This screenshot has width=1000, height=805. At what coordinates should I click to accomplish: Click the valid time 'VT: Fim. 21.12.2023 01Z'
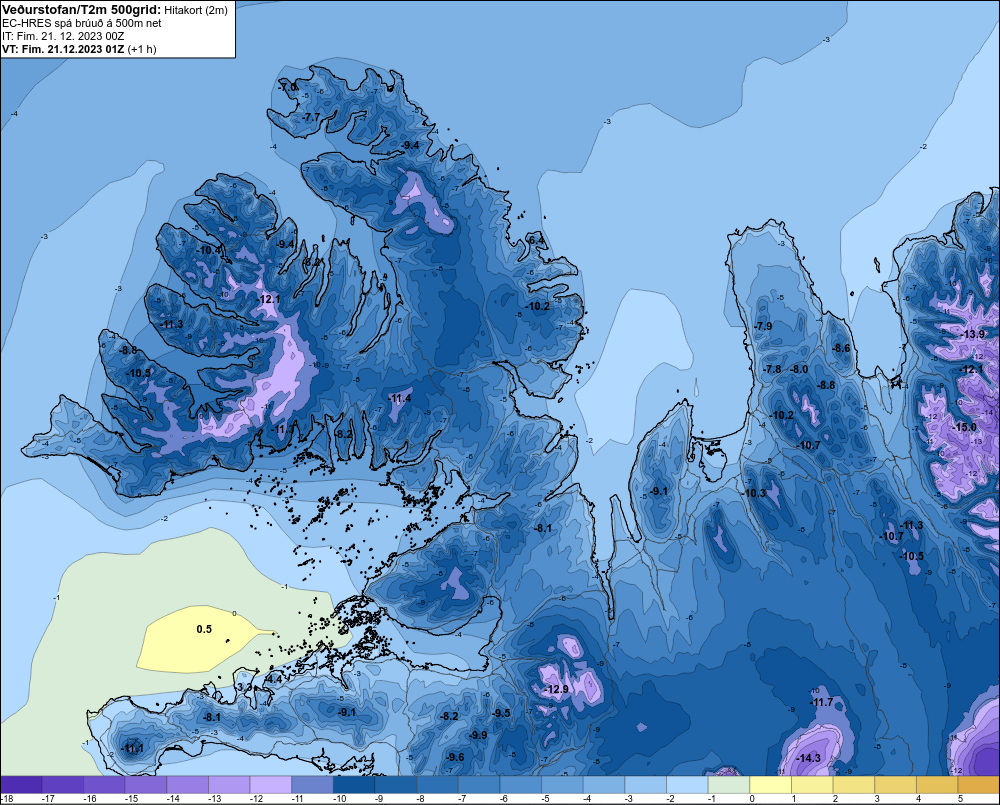[x=63, y=49]
